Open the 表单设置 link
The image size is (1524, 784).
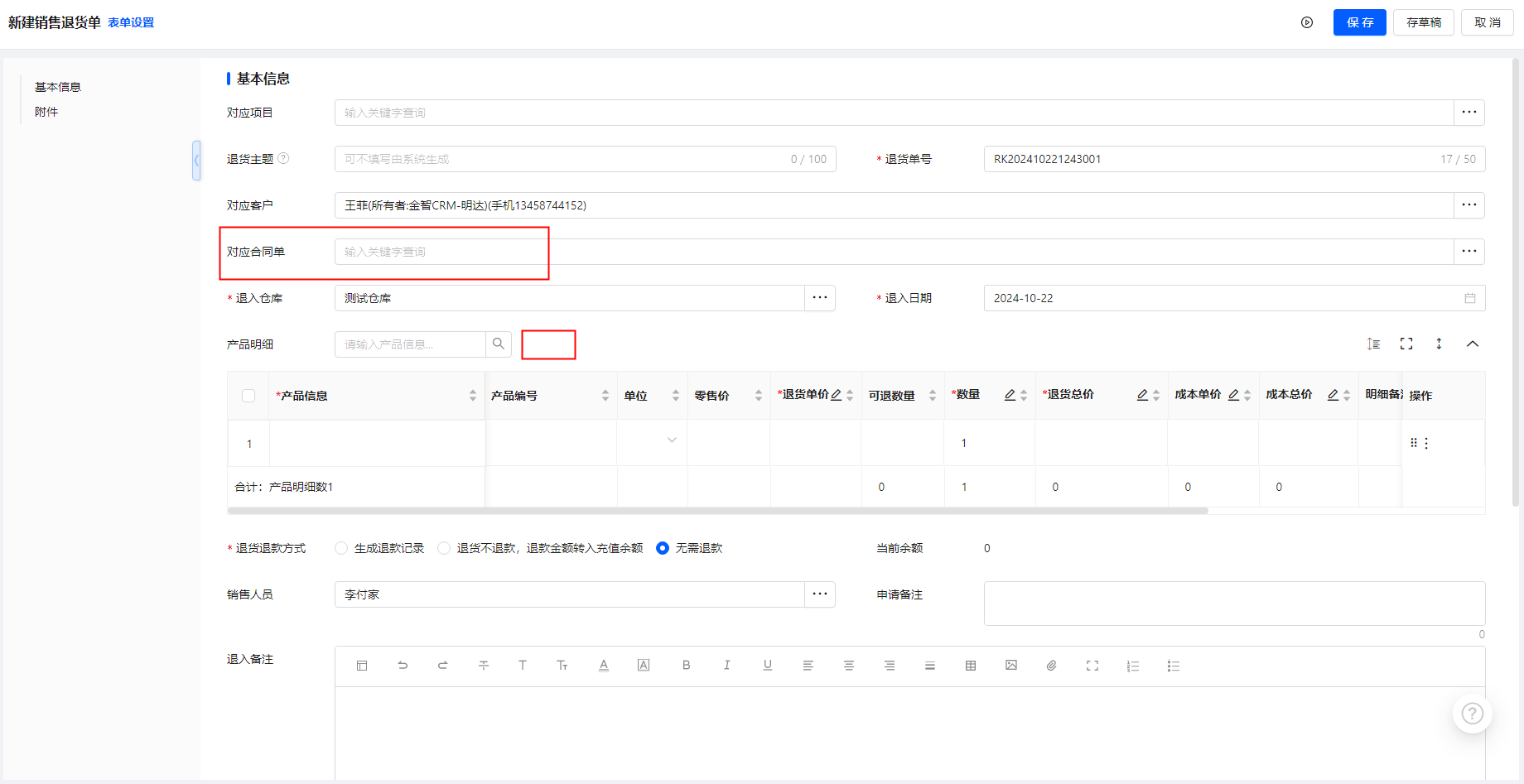coord(131,22)
